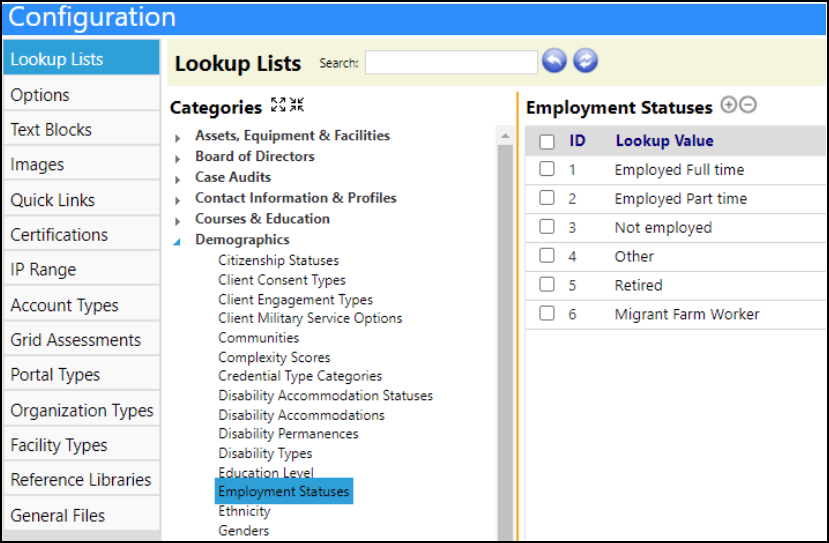Select Disability Accommodations in the tree
This screenshot has width=829, height=543.
[x=301, y=415]
